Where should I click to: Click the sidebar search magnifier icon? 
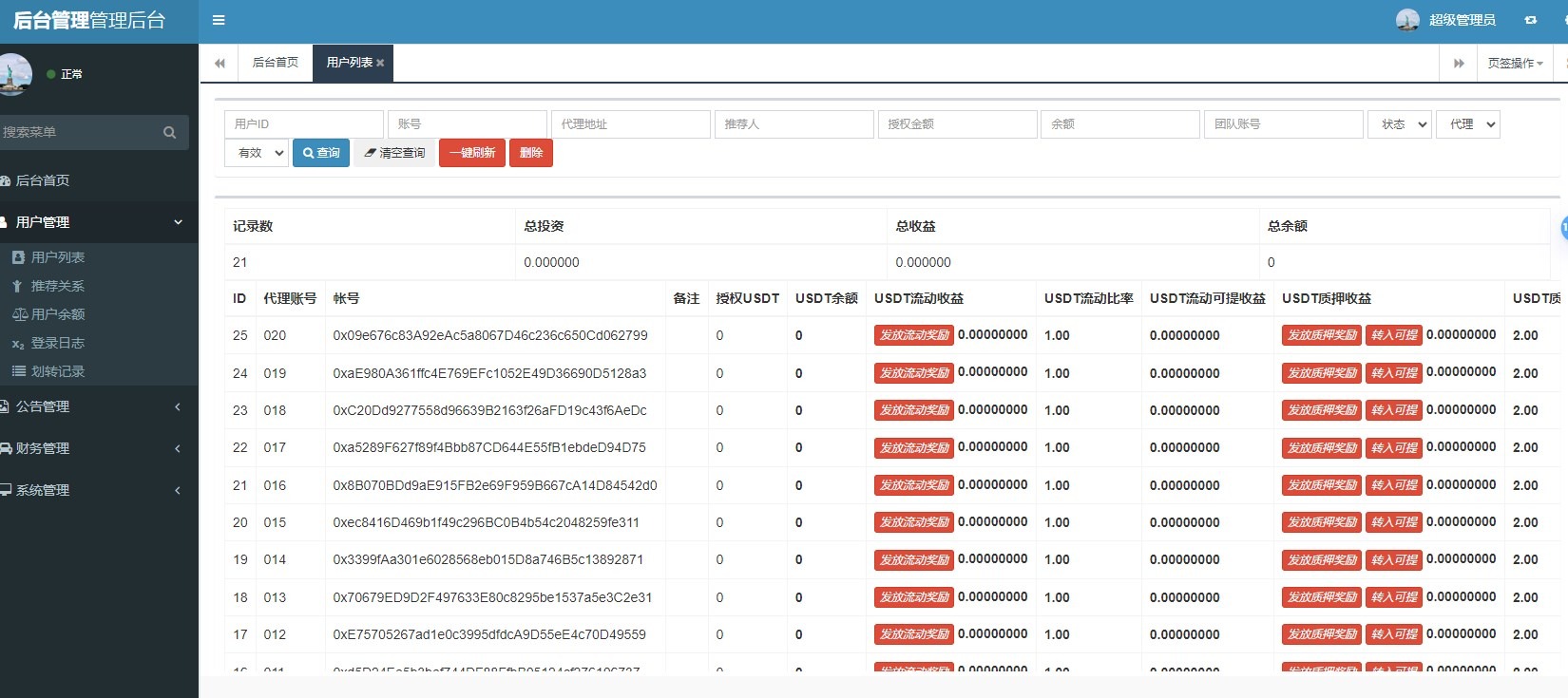[x=169, y=133]
